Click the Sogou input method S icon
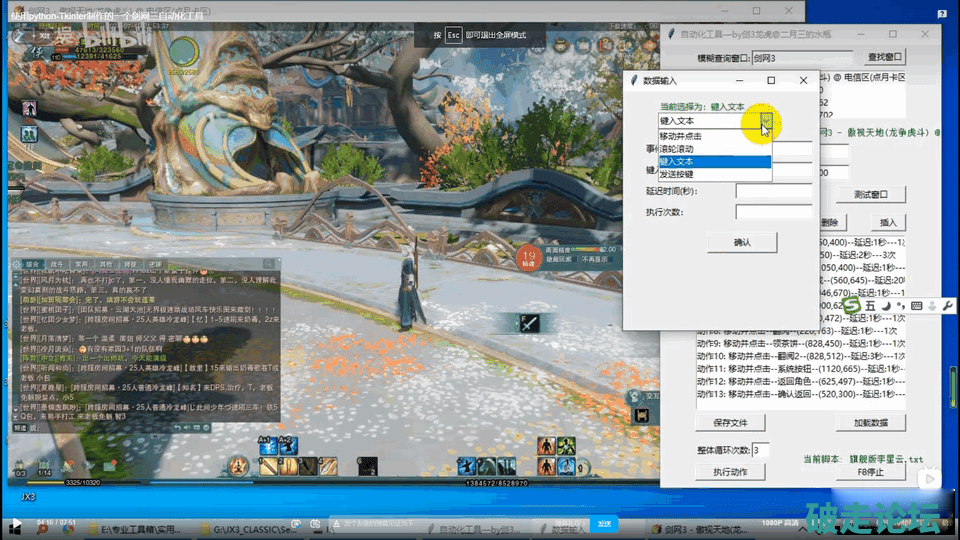The height and width of the screenshot is (540, 960). tap(852, 305)
